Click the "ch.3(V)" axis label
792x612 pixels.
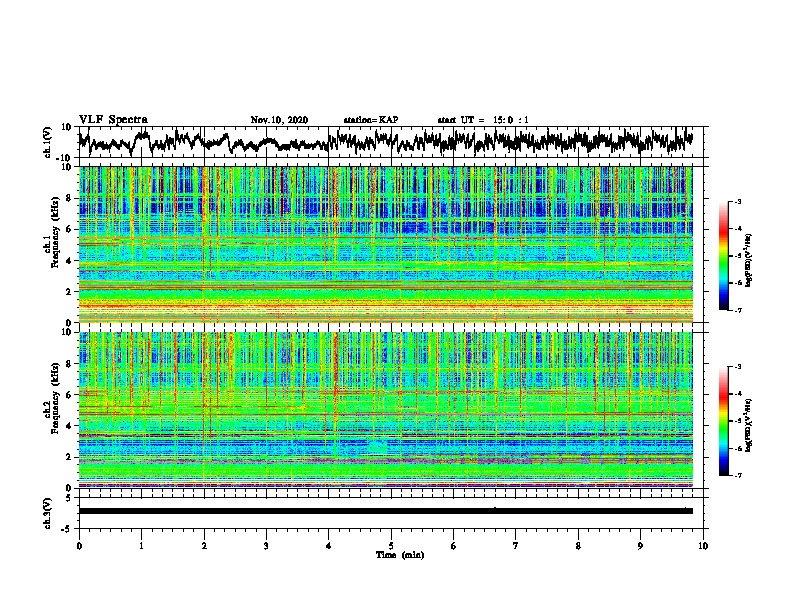pyautogui.click(x=48, y=513)
